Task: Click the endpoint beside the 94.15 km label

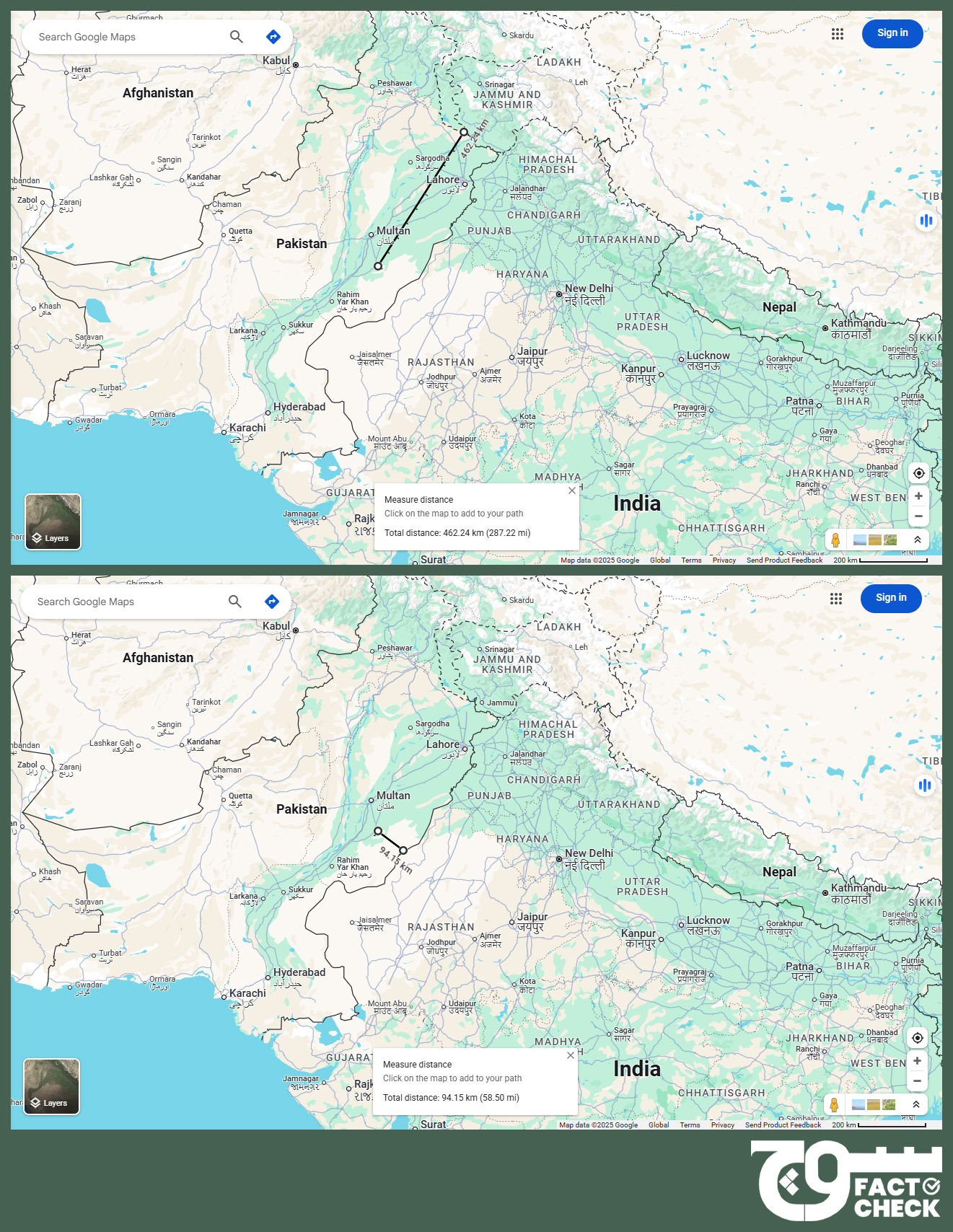Action: point(403,850)
